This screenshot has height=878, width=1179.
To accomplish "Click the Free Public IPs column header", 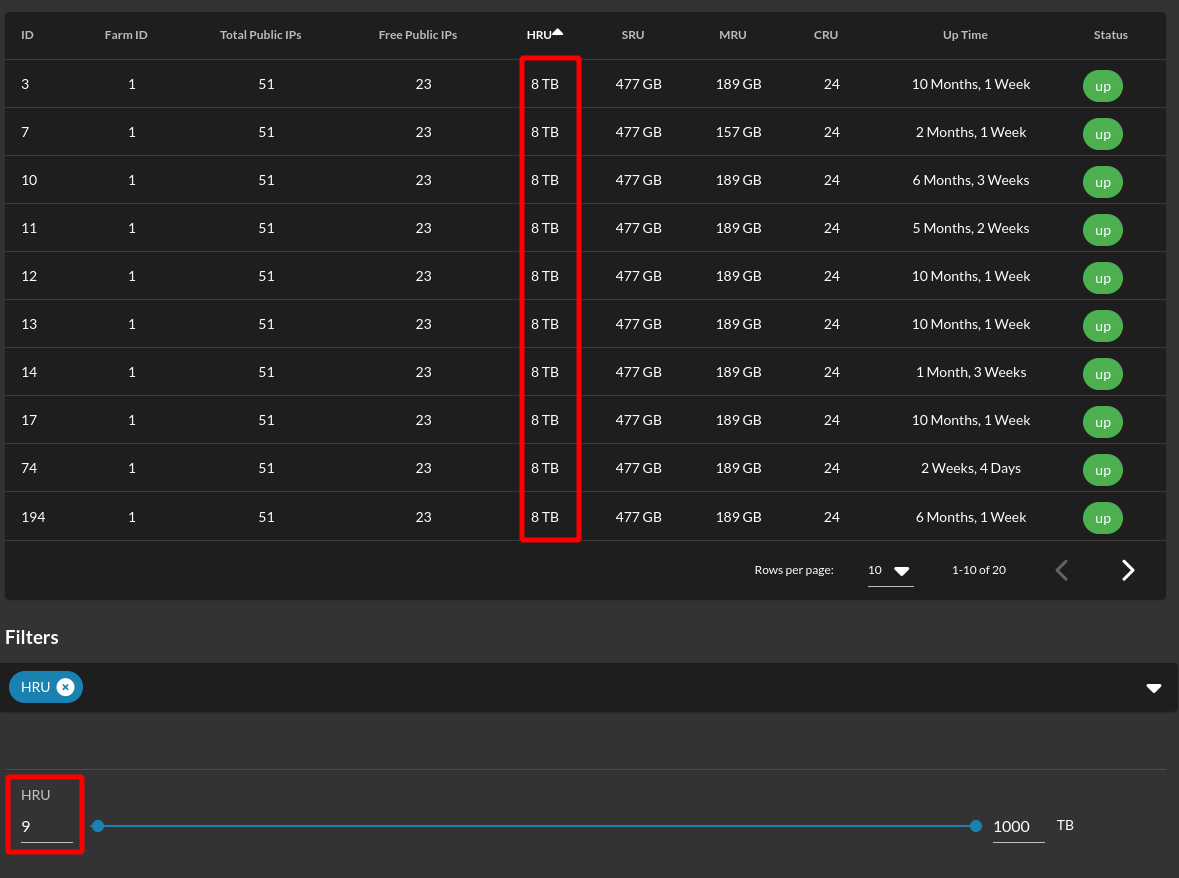I will [417, 34].
